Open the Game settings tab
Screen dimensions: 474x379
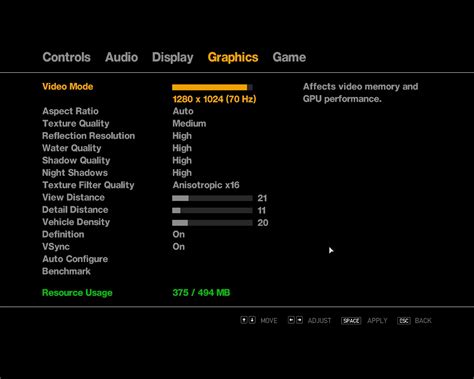[x=289, y=57]
